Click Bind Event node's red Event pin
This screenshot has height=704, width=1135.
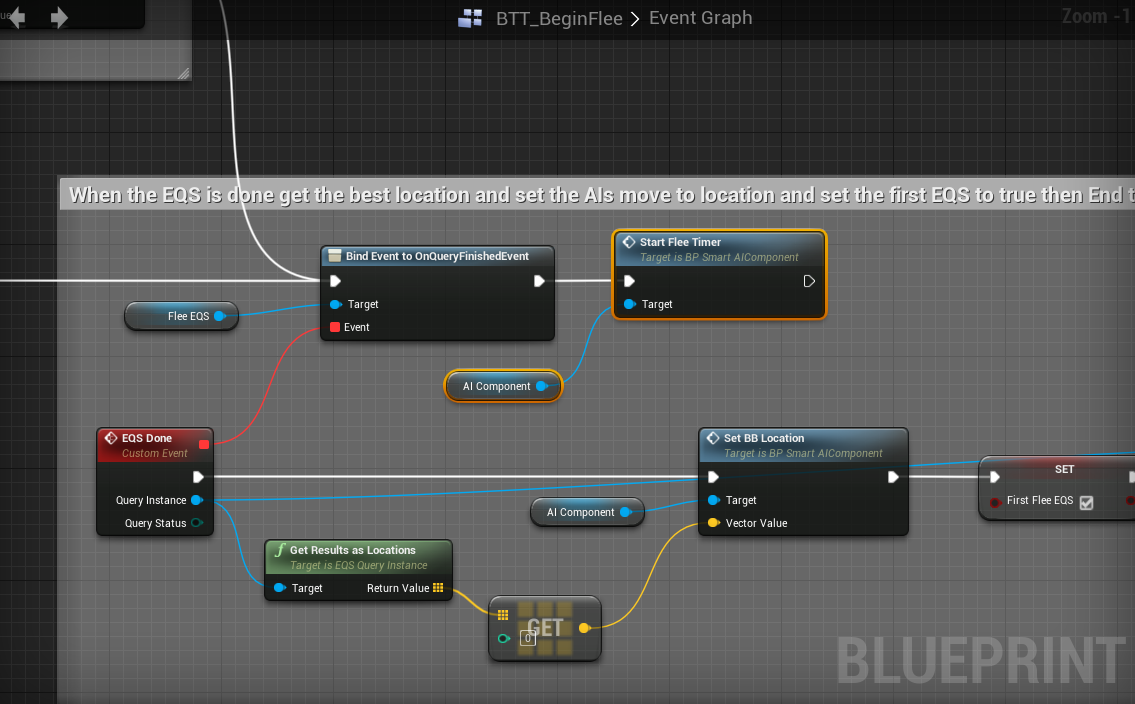[x=335, y=327]
